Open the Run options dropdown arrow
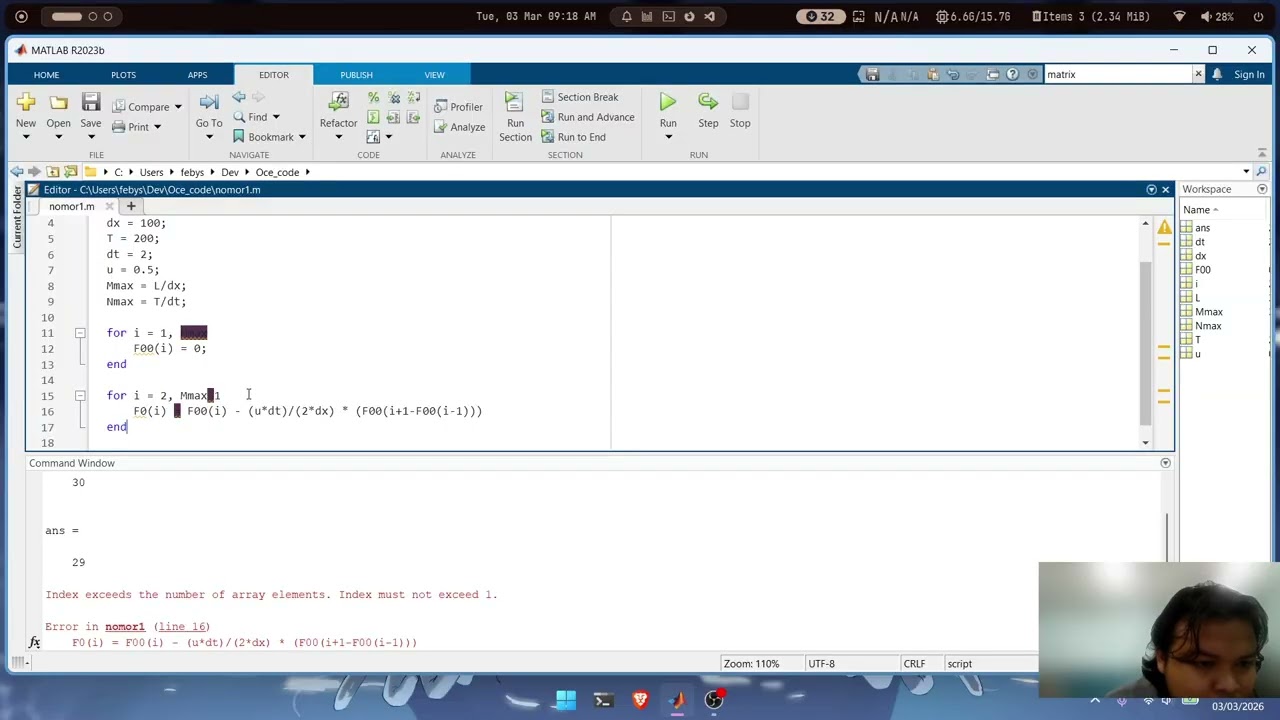 (x=668, y=137)
